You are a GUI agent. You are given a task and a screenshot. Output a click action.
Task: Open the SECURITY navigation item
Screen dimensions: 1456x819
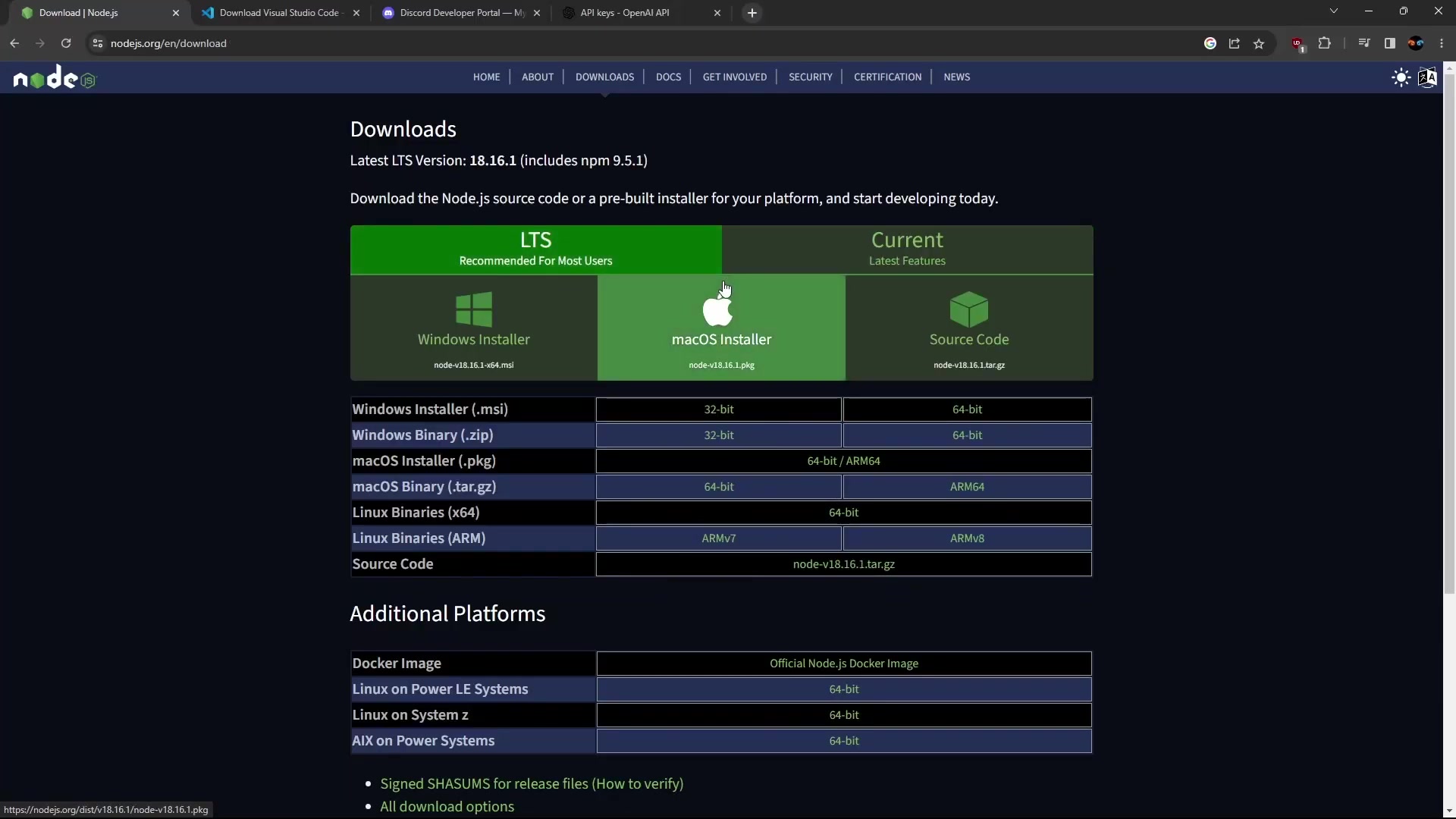point(810,77)
